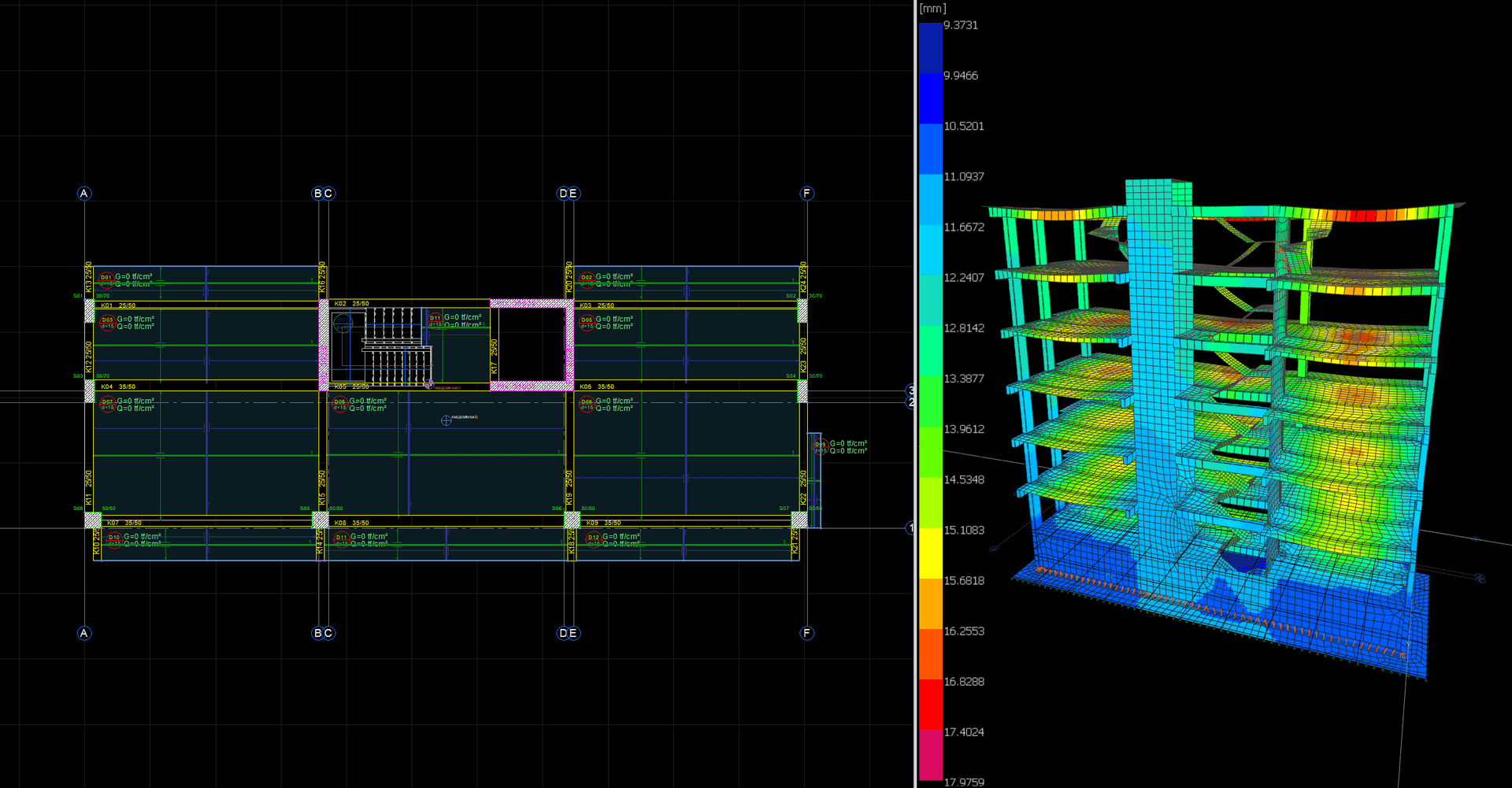Select the lower grid axis bubble A
This screenshot has height=788, width=1512.
pyautogui.click(x=84, y=633)
